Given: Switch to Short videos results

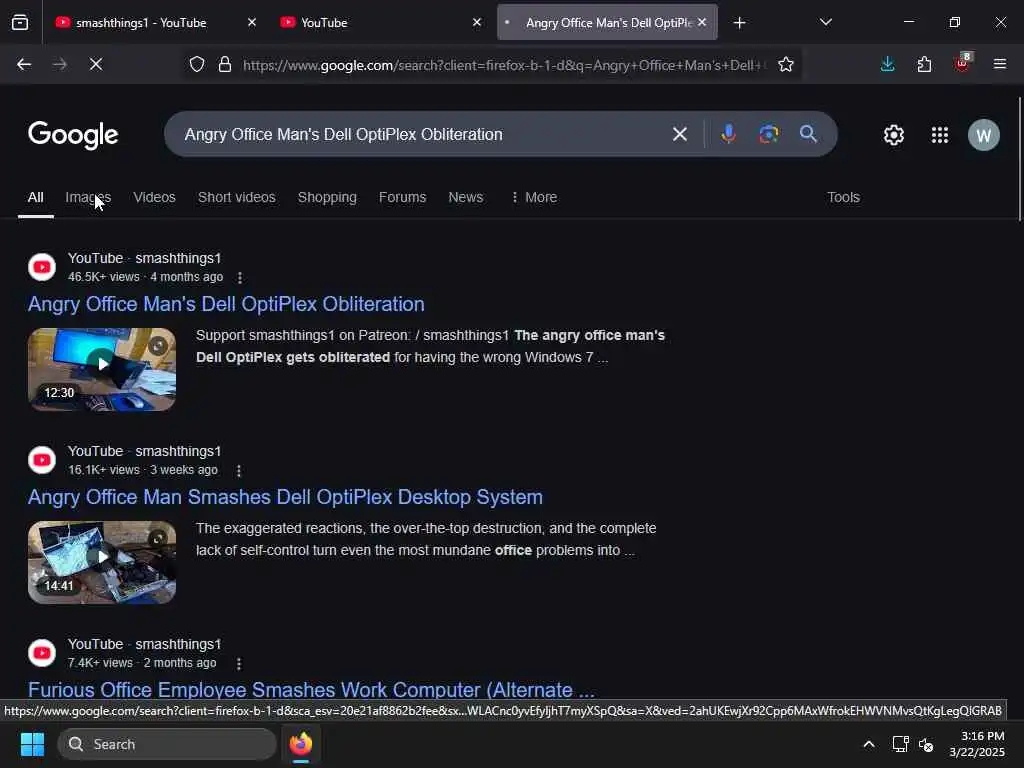Looking at the screenshot, I should coord(236,197).
